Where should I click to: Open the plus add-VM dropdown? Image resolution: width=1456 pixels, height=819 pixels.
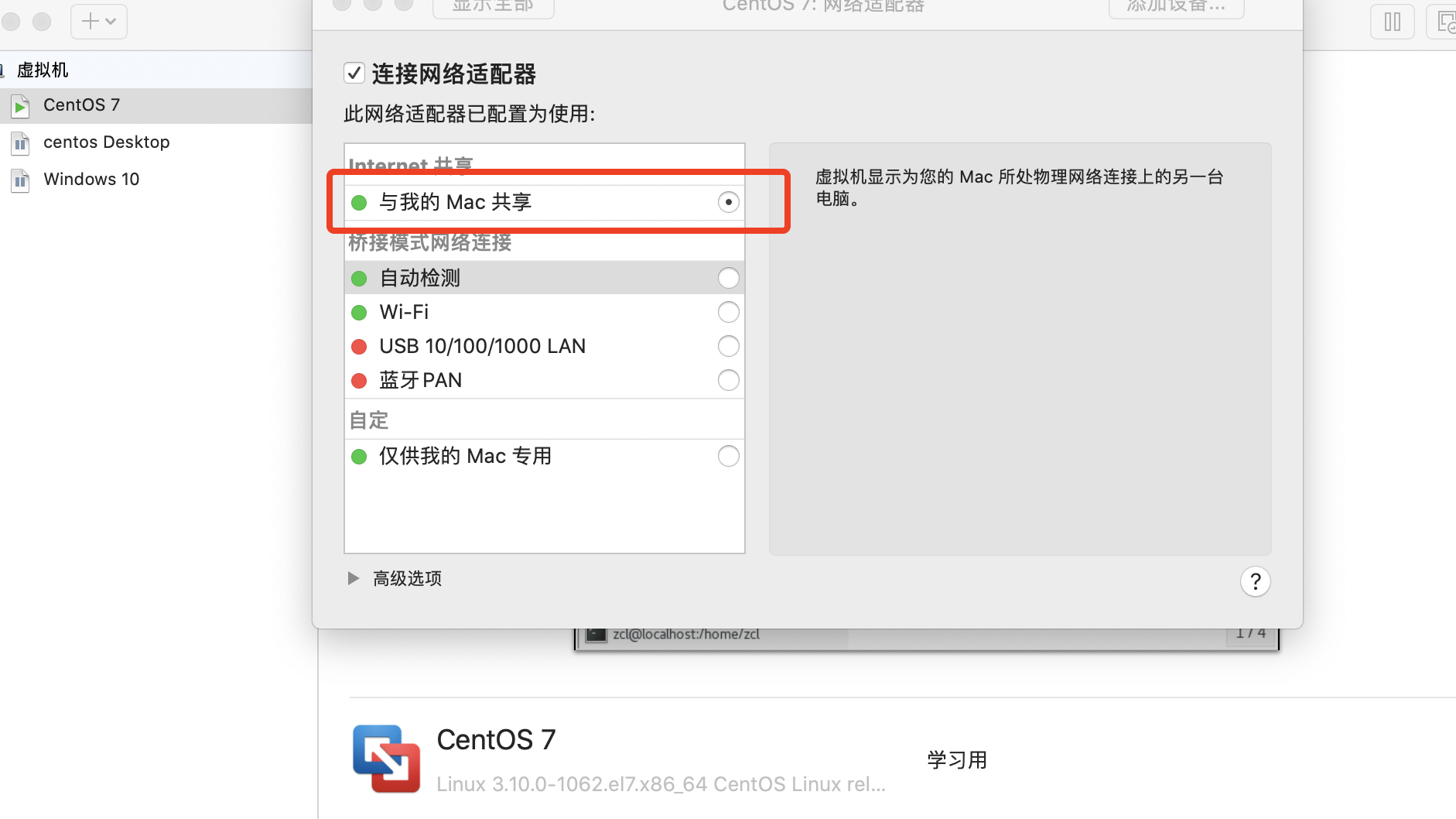99,21
